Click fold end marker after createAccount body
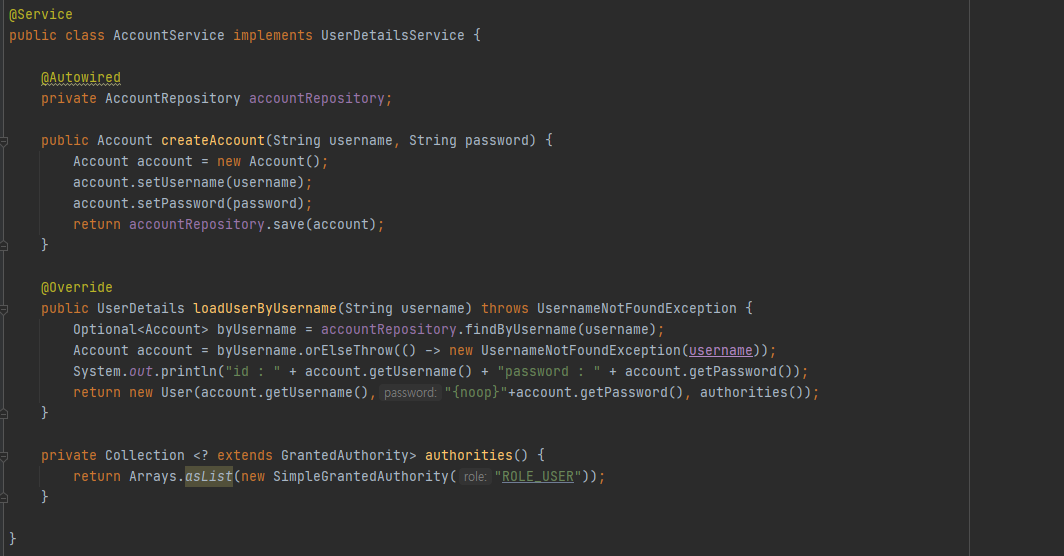Image resolution: width=1064 pixels, height=556 pixels. 3,246
